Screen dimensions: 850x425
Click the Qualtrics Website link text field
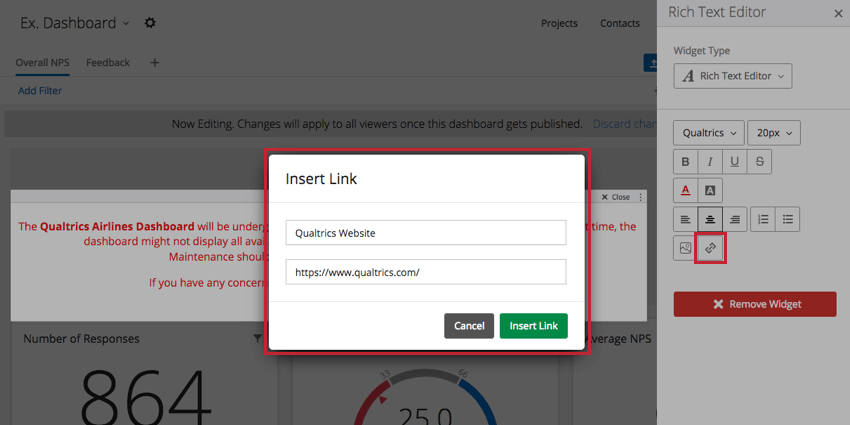pyautogui.click(x=426, y=233)
